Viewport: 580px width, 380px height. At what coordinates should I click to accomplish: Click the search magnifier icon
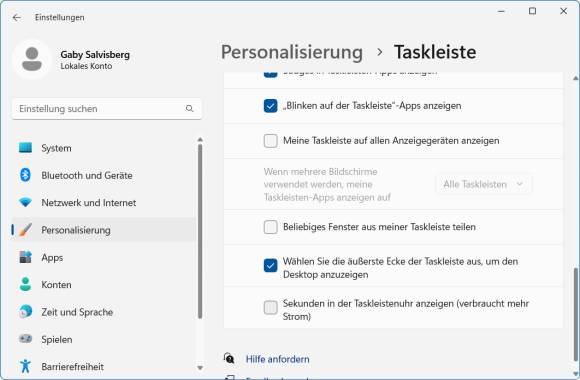coord(189,109)
